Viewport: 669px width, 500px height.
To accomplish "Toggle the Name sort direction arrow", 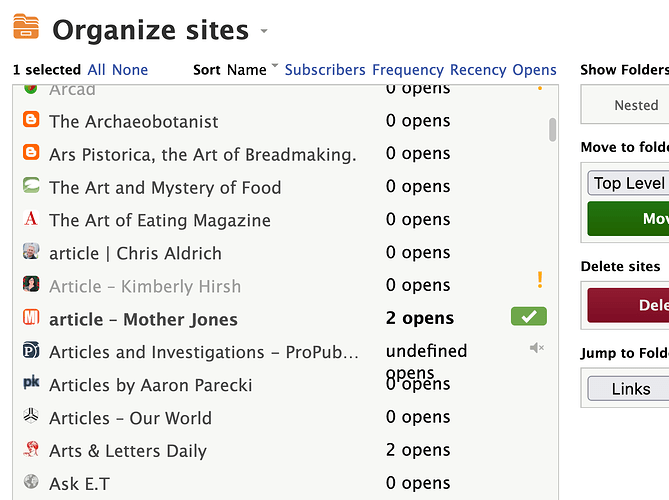I will click(x=275, y=65).
